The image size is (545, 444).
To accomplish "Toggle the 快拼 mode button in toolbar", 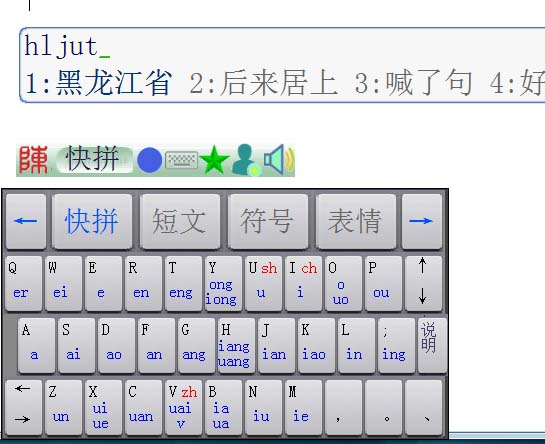I will pyautogui.click(x=94, y=160).
